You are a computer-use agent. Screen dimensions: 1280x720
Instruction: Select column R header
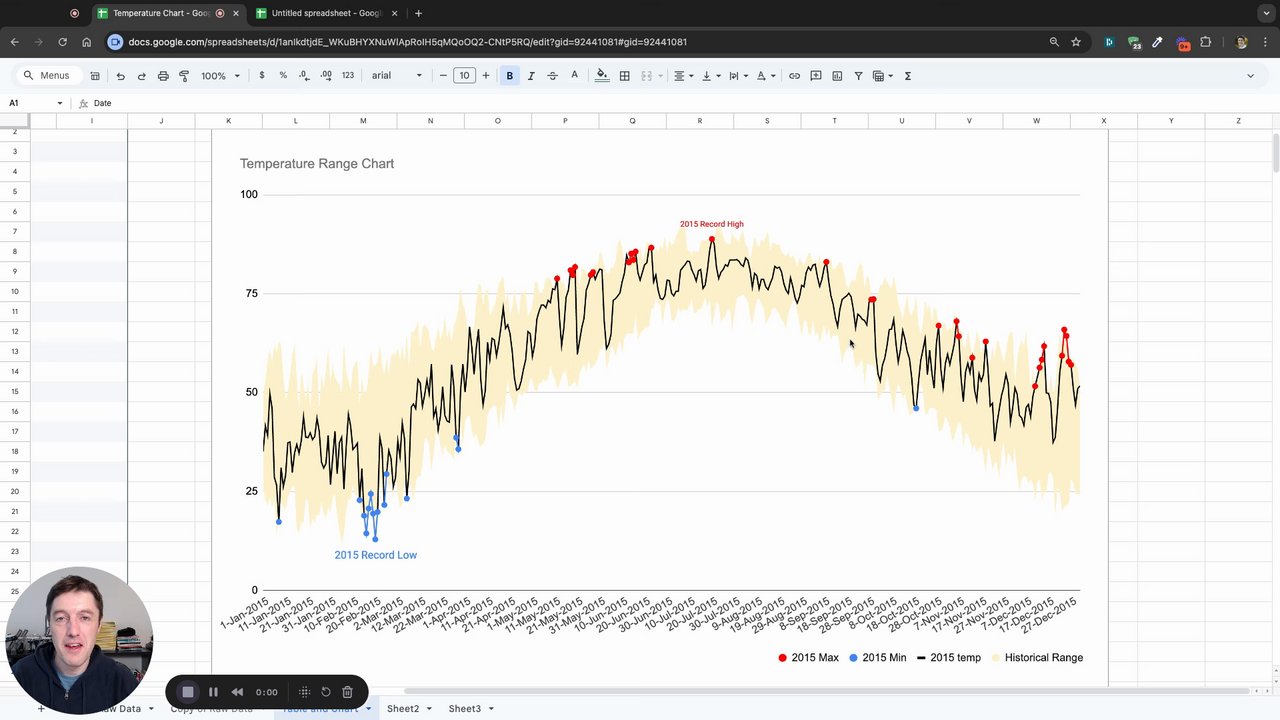(700, 121)
